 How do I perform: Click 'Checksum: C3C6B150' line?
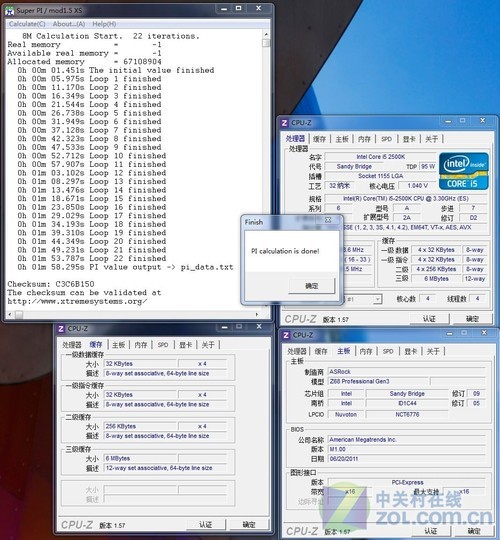pyautogui.click(x=51, y=284)
